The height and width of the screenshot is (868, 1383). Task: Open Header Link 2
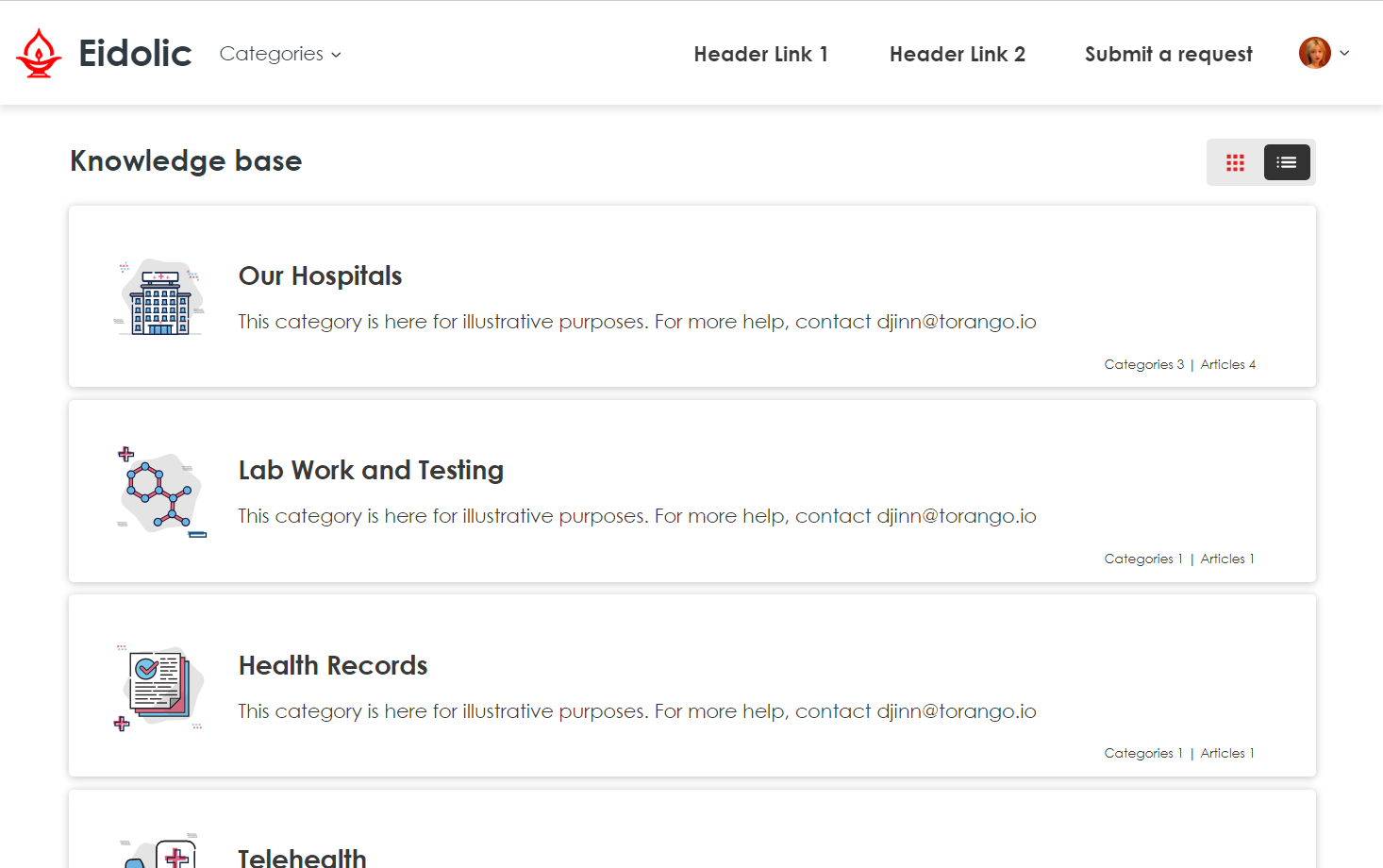pyautogui.click(x=957, y=54)
